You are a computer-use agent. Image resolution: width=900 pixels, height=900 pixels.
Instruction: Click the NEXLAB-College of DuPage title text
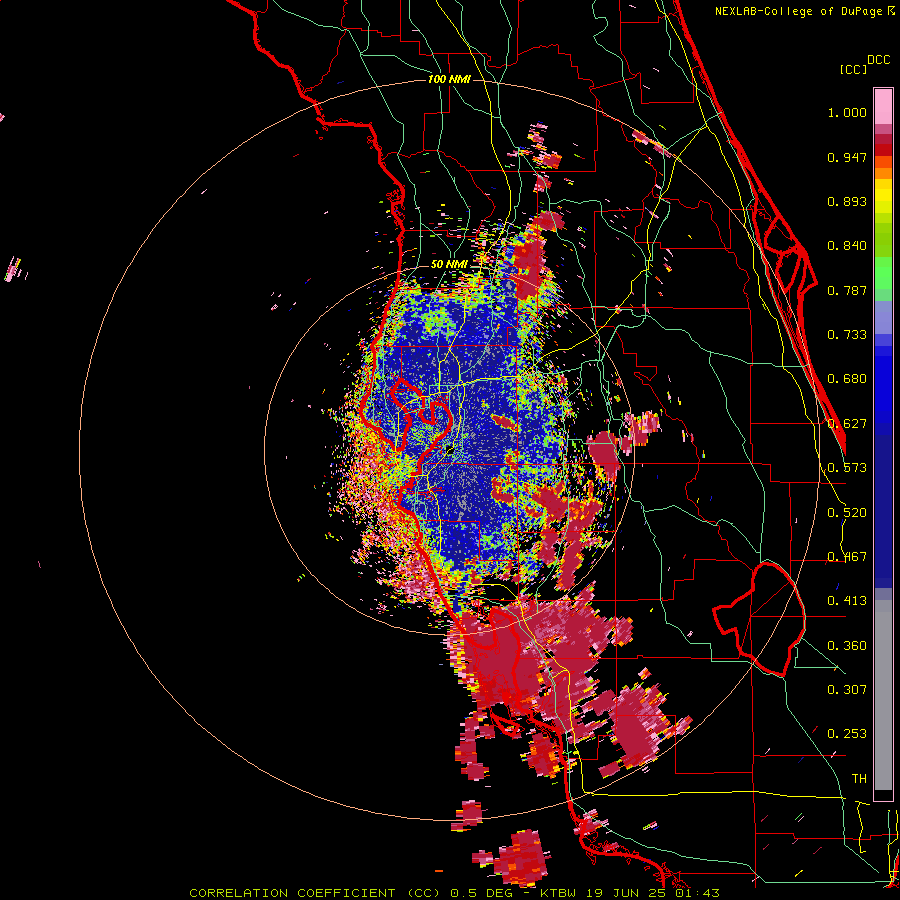click(x=799, y=11)
